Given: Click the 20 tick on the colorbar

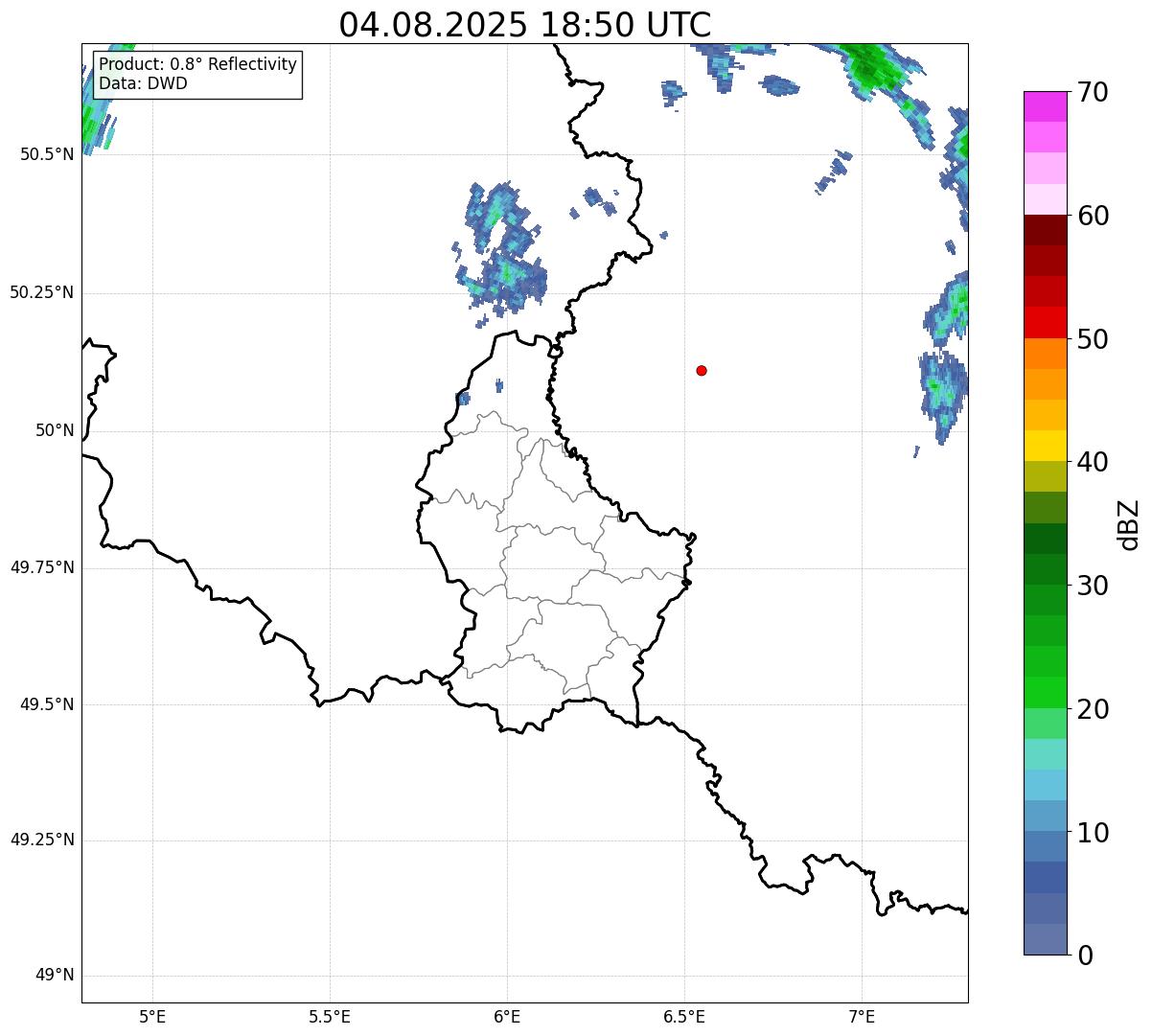Looking at the screenshot, I should pyautogui.click(x=1093, y=709).
